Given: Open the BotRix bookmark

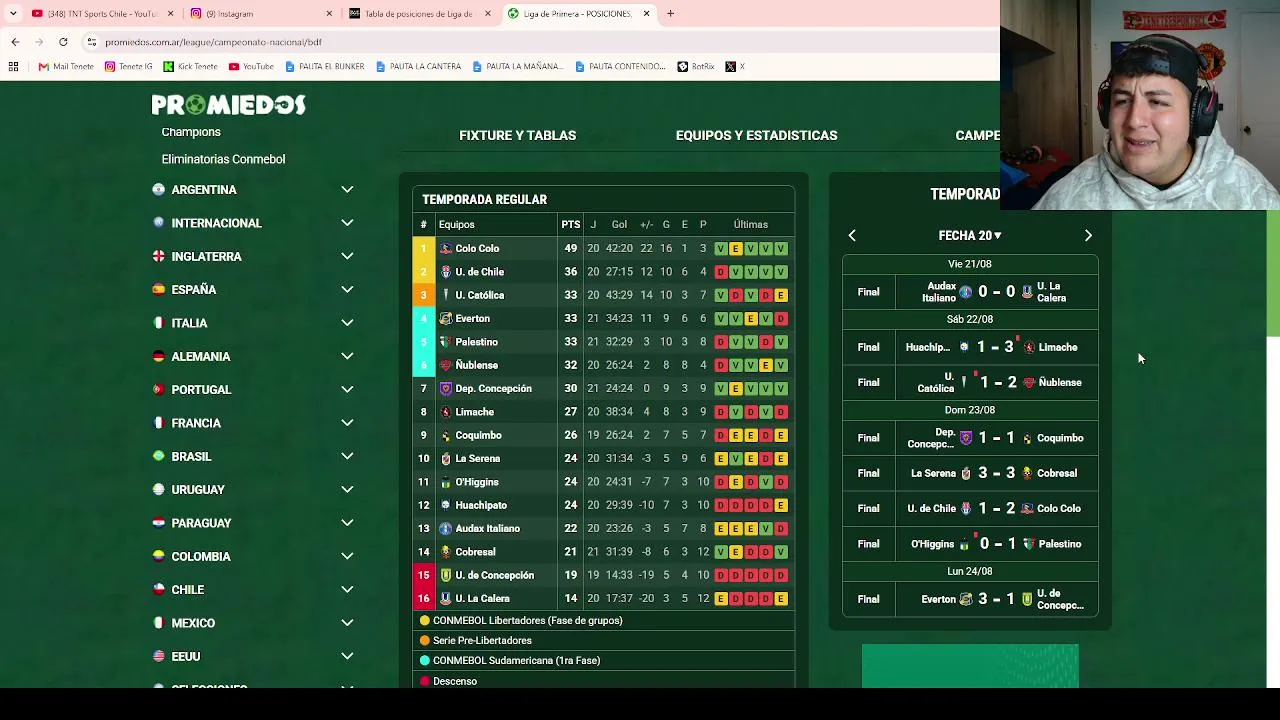Looking at the screenshot, I should tap(696, 67).
